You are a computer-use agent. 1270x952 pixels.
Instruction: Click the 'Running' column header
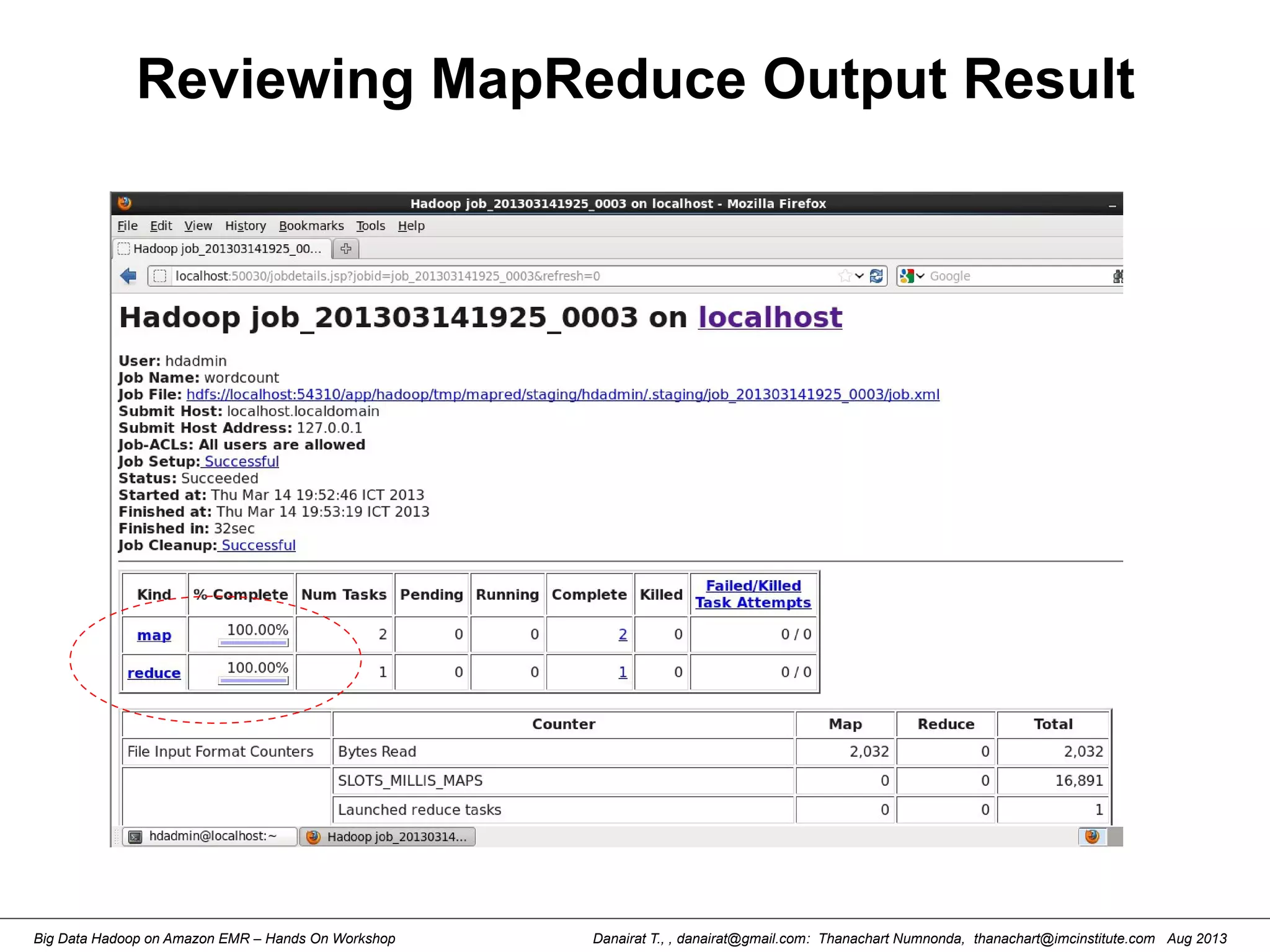507,594
